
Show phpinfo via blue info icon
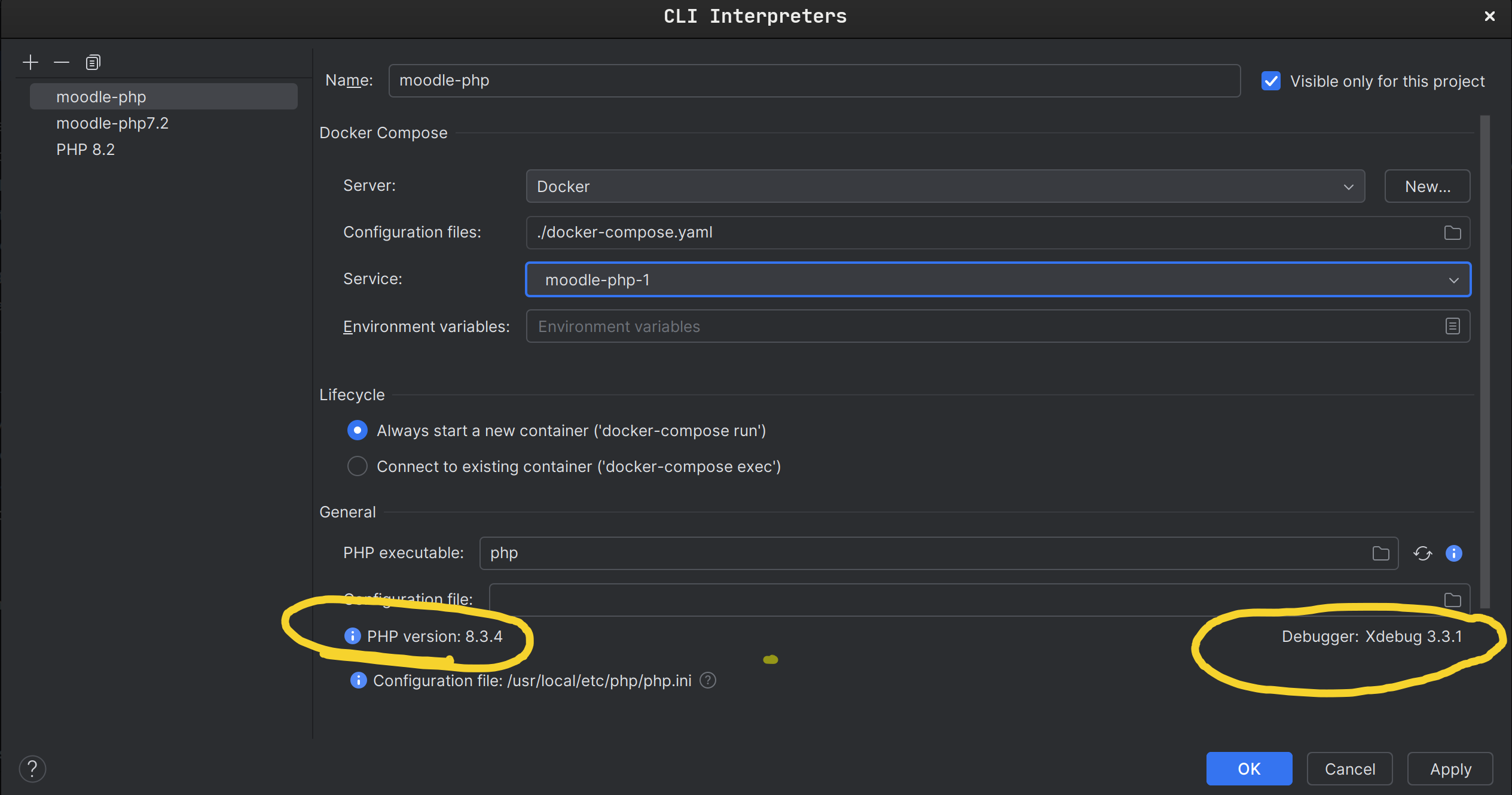click(x=1454, y=553)
